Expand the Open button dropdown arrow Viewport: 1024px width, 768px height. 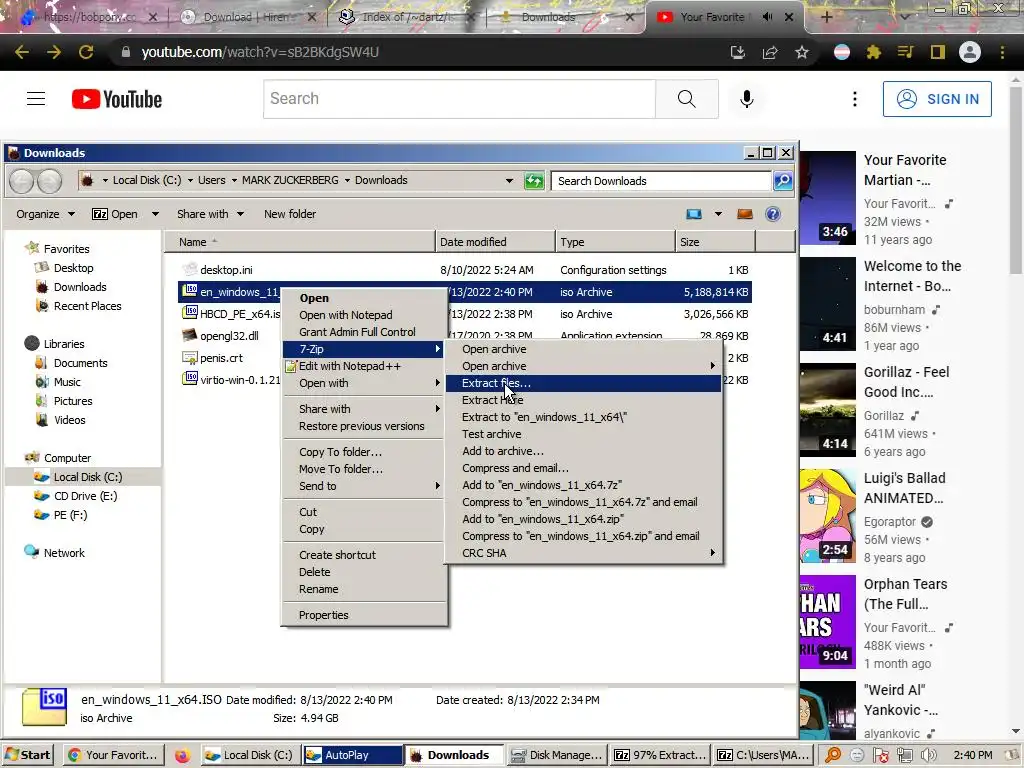155,214
